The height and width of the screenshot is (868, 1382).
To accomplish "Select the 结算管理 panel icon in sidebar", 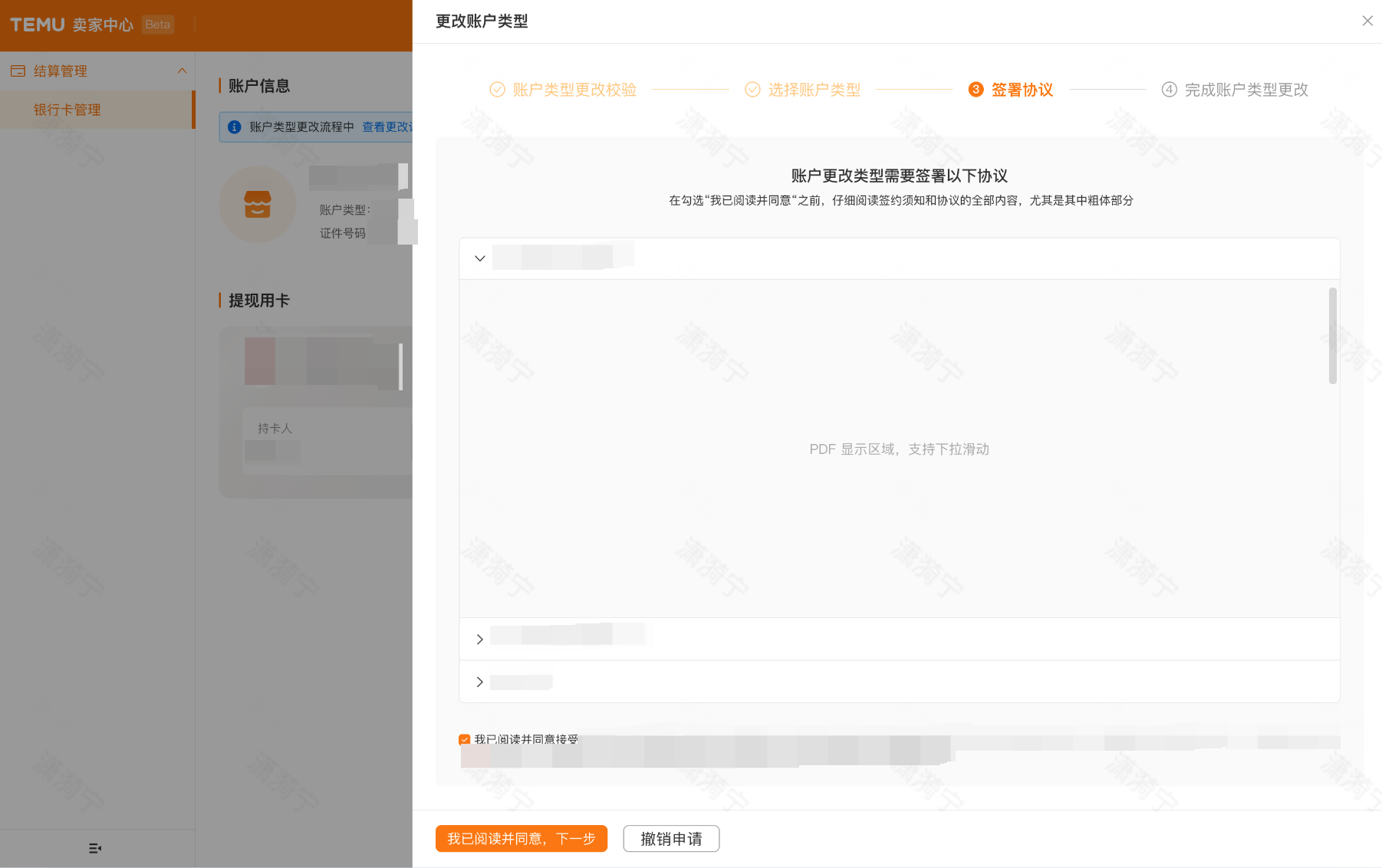I will tap(18, 70).
